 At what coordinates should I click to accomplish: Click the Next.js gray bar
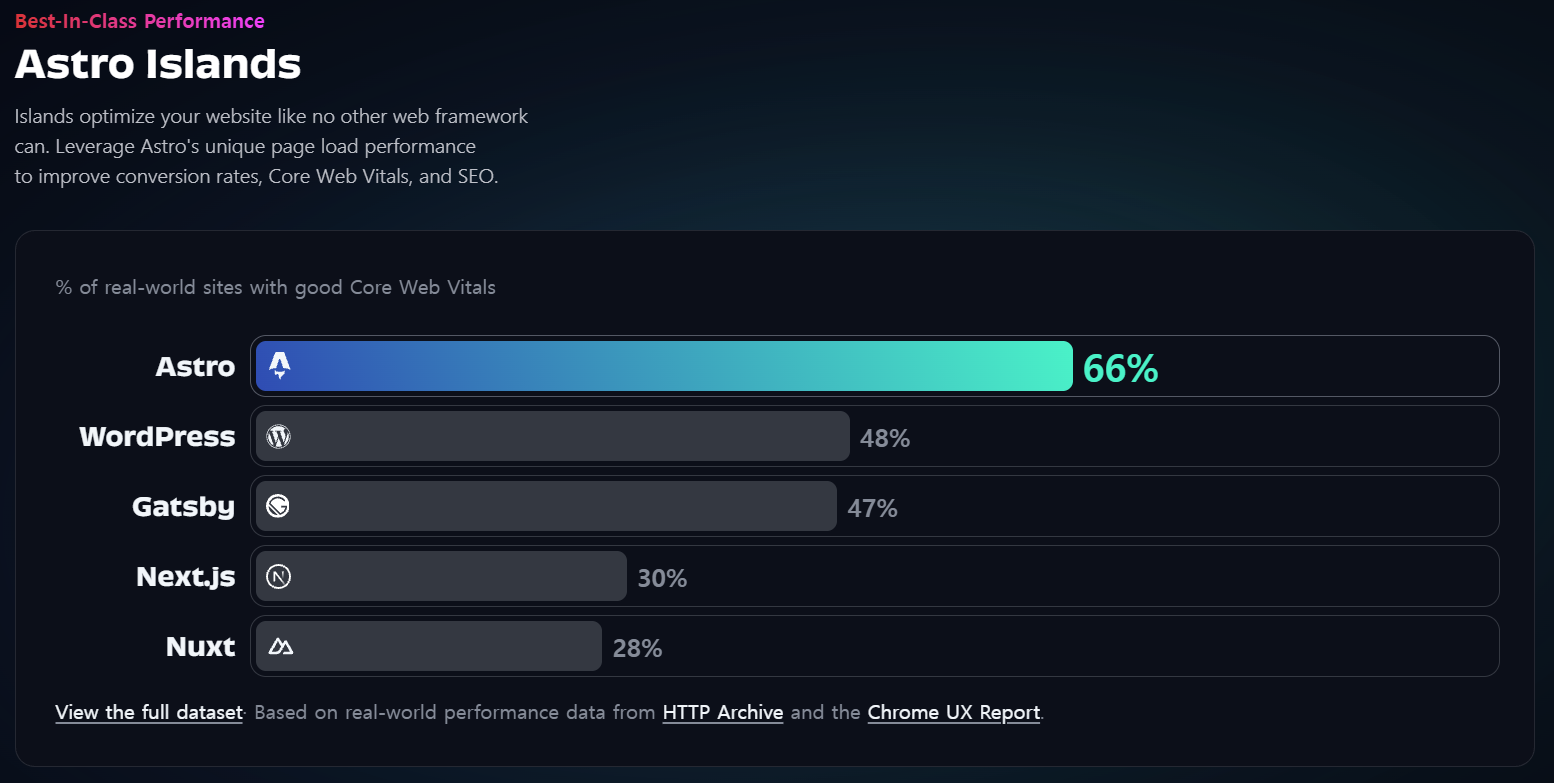pyautogui.click(x=441, y=576)
